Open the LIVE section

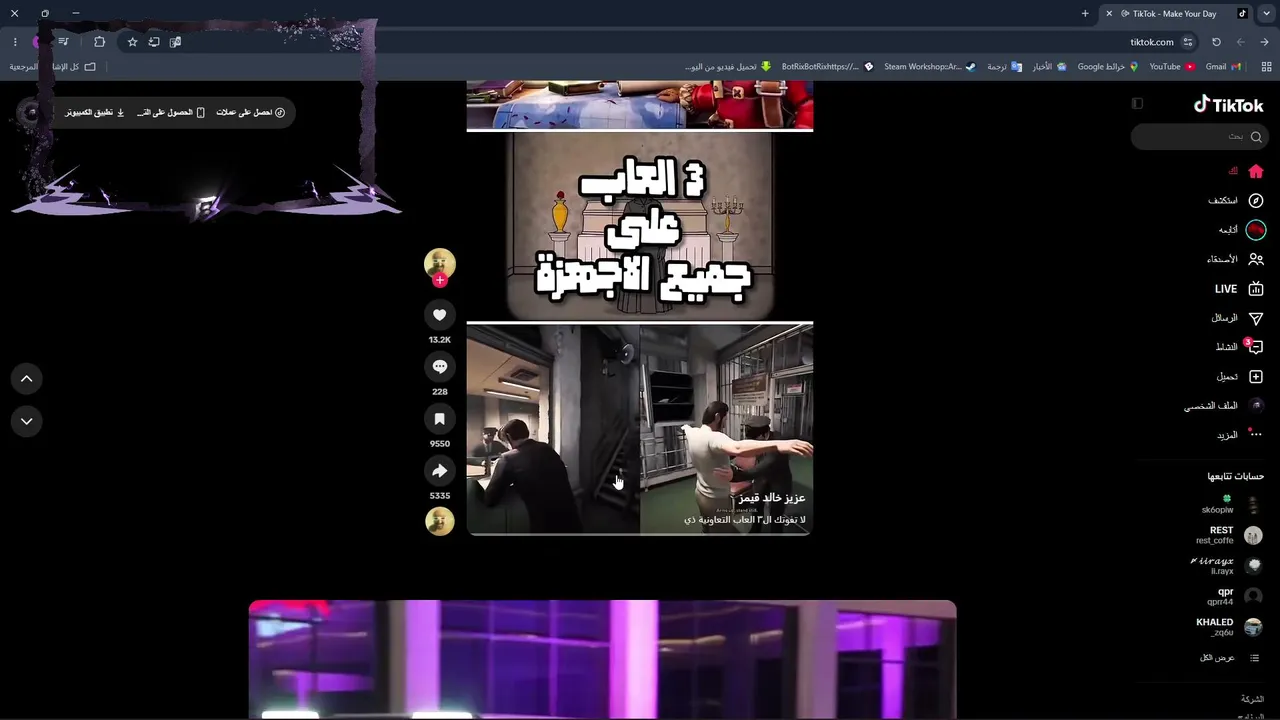pyautogui.click(x=1240, y=289)
